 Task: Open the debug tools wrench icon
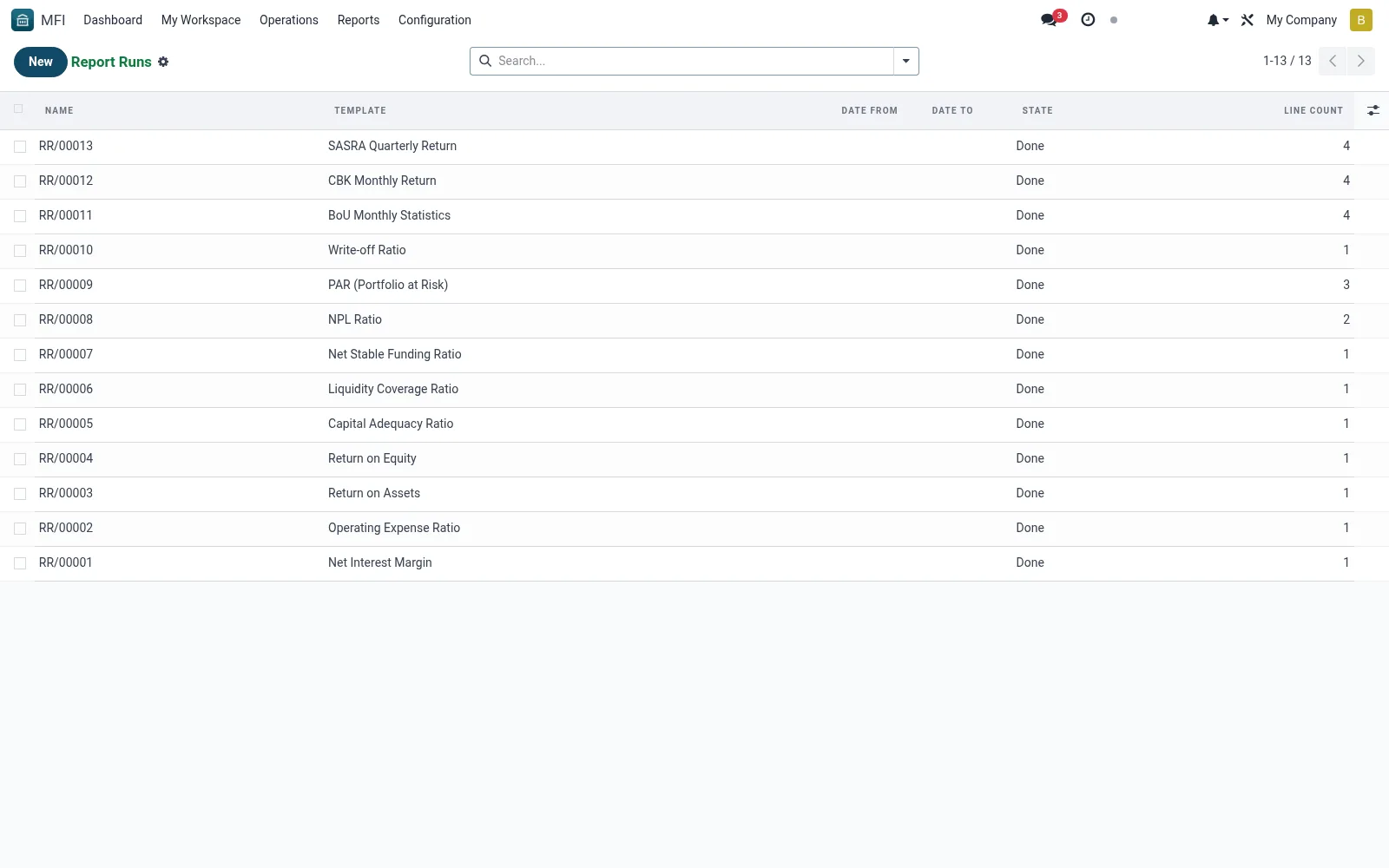pos(1247,20)
